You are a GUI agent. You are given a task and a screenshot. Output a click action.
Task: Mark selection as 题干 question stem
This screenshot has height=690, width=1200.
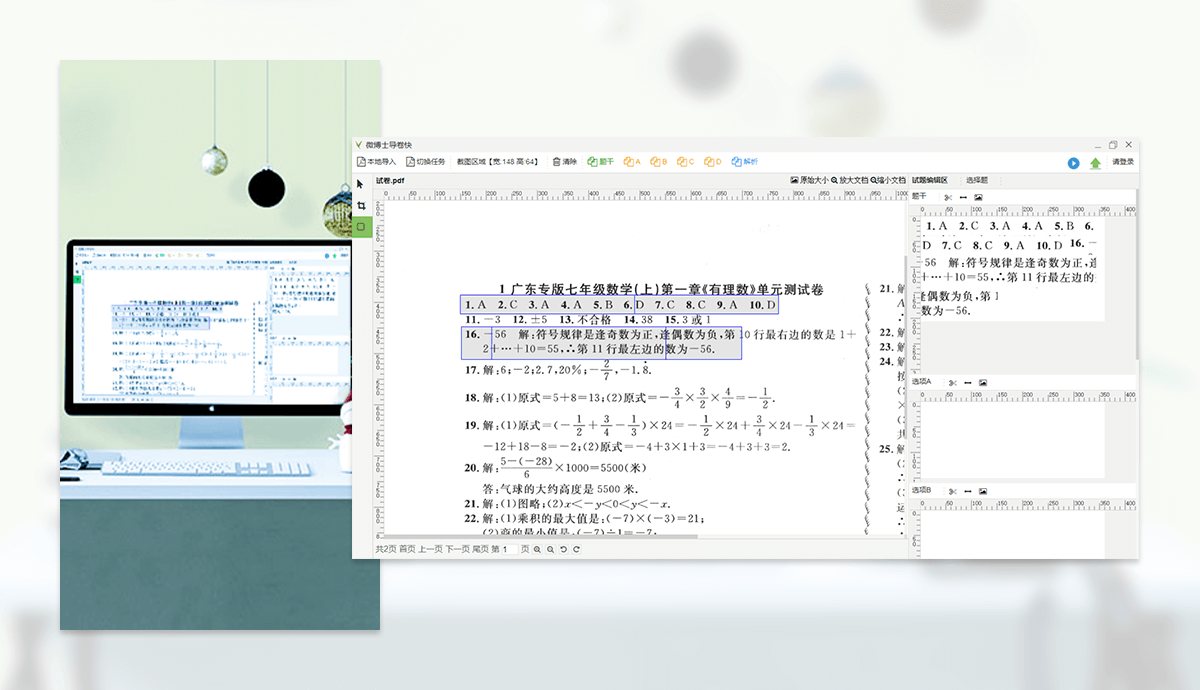601,161
